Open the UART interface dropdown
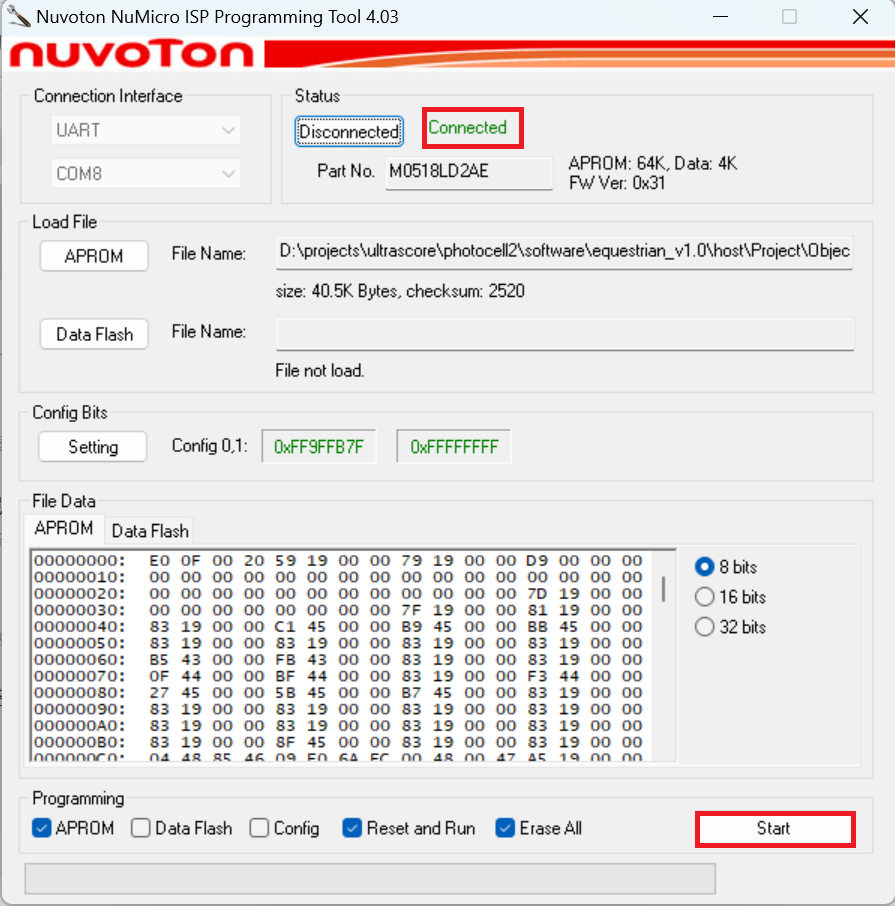Image resolution: width=895 pixels, height=906 pixels. pyautogui.click(x=146, y=130)
